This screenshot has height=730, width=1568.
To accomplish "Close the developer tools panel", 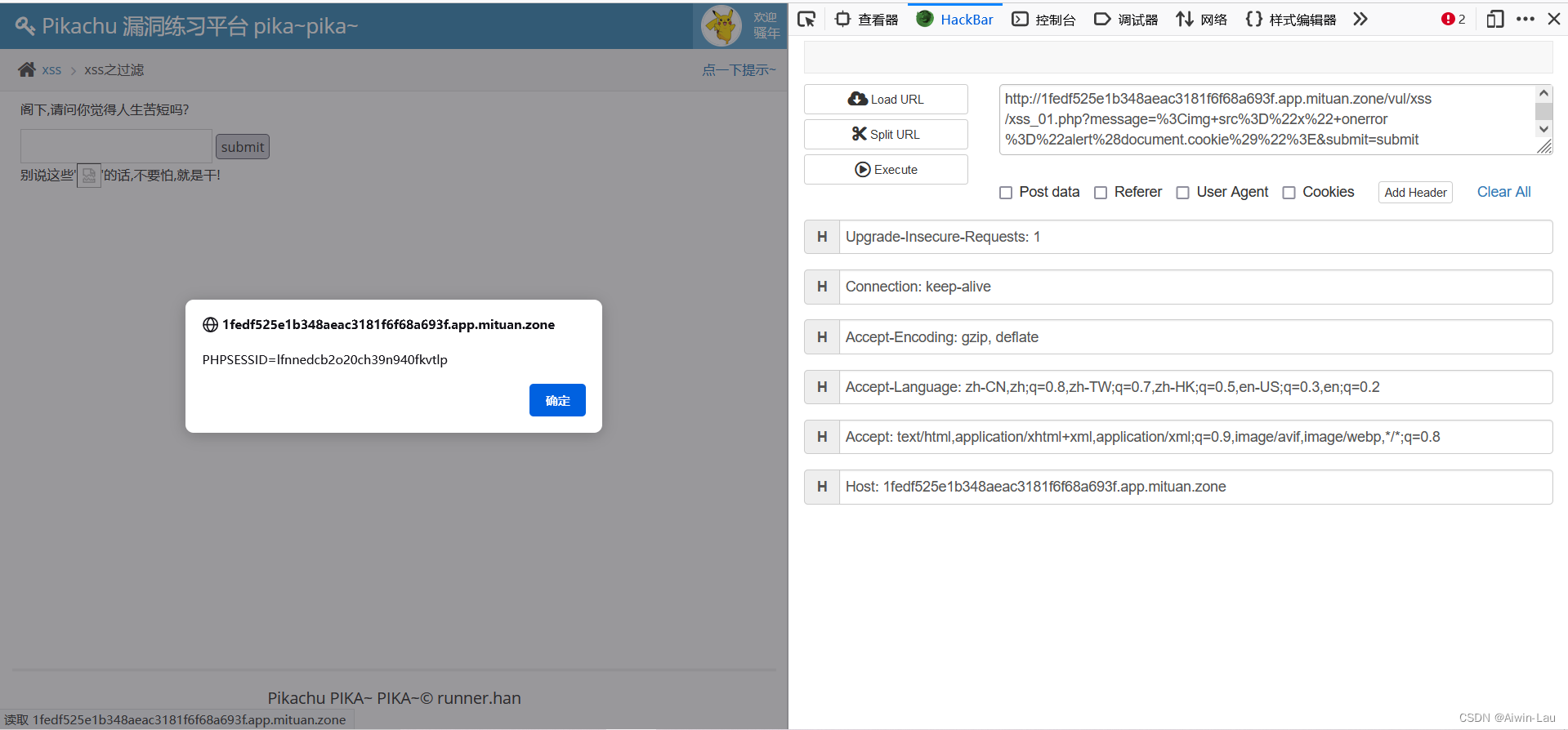I will click(x=1554, y=19).
